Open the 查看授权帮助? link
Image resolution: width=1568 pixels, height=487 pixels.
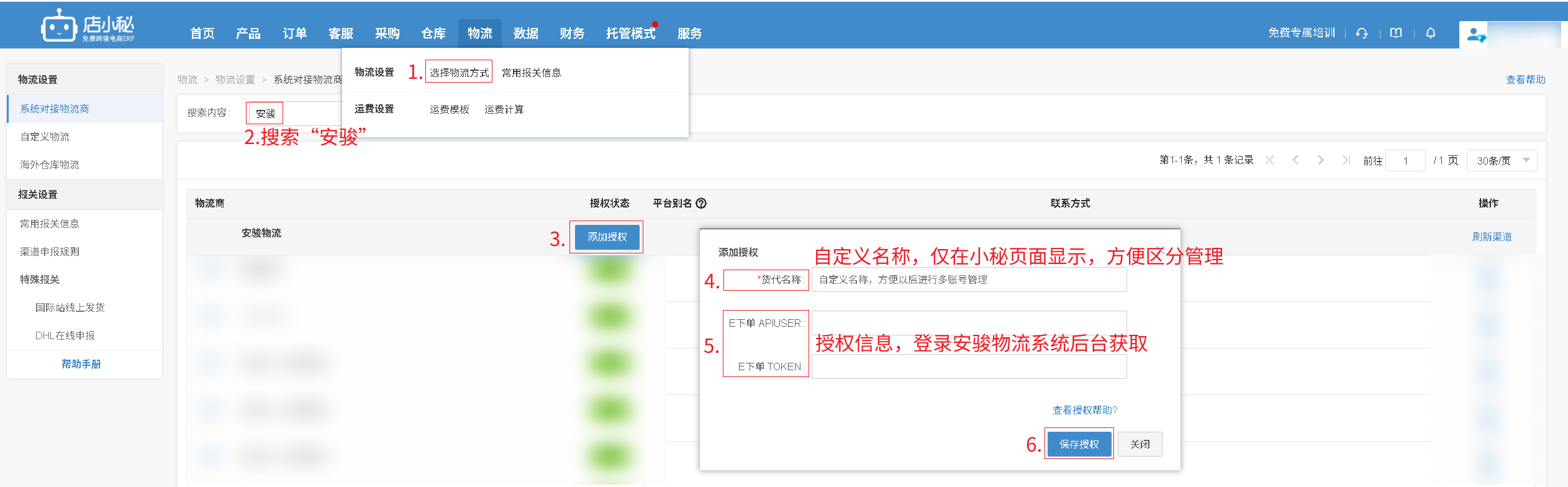point(1084,410)
